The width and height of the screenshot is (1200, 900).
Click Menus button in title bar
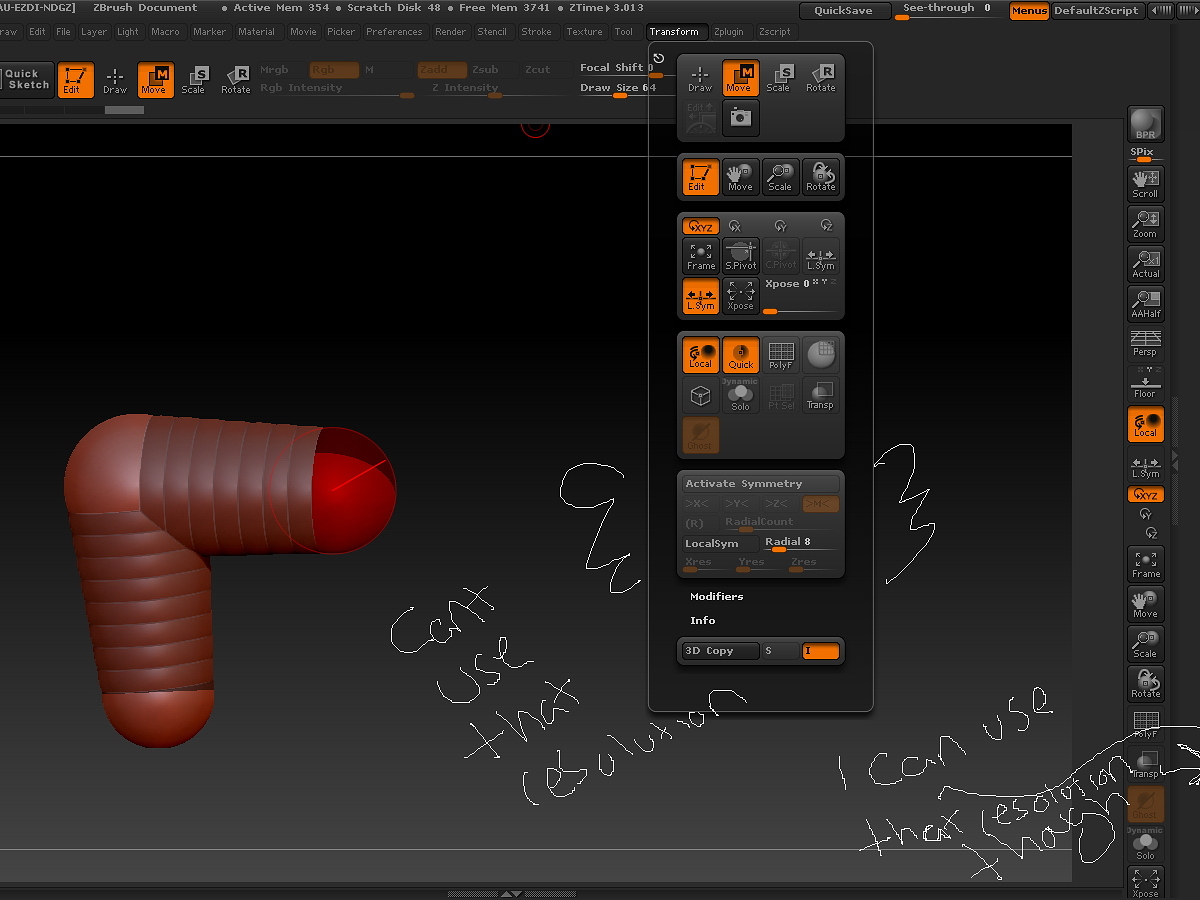[1029, 11]
